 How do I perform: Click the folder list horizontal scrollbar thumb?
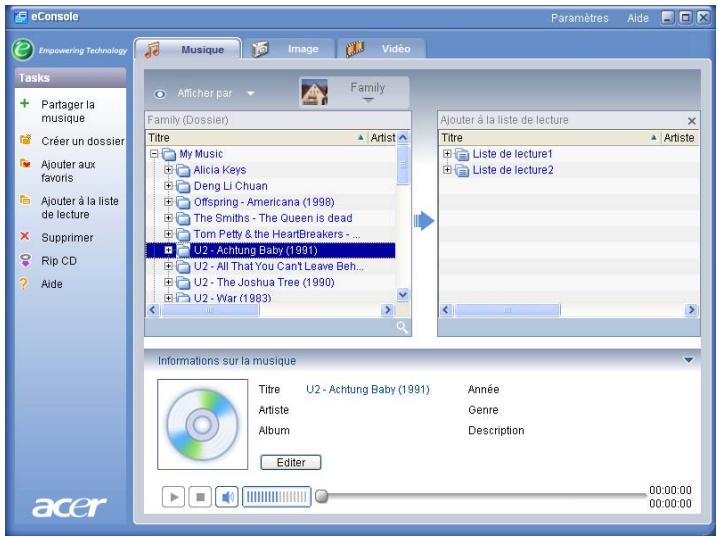pyautogui.click(x=210, y=310)
